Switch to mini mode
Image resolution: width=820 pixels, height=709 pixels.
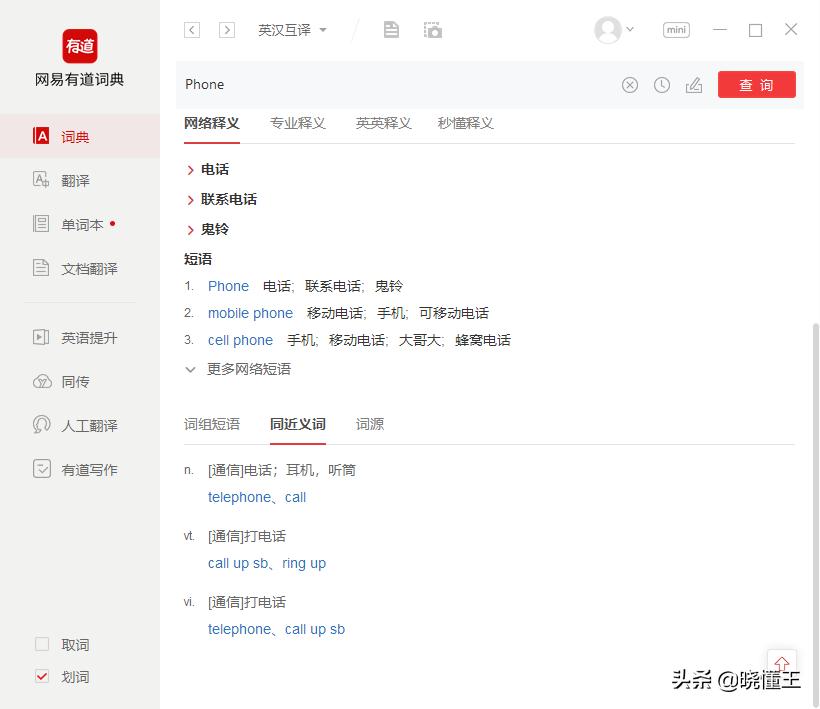pyautogui.click(x=676, y=29)
